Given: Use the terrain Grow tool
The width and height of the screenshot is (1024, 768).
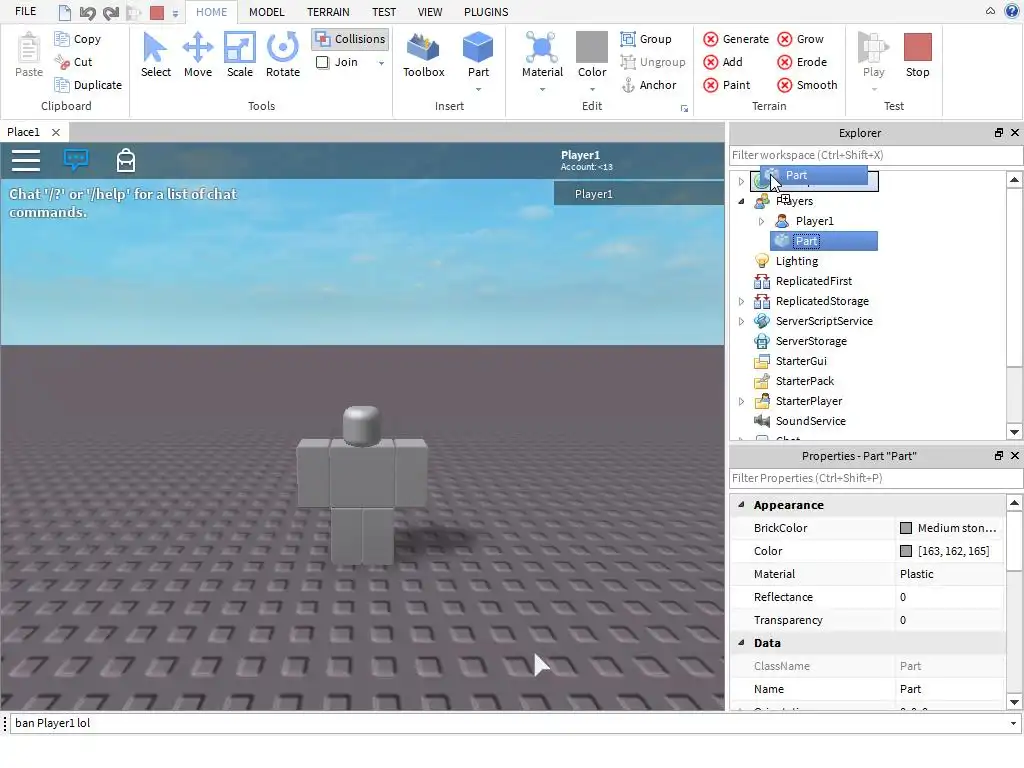Looking at the screenshot, I should point(801,39).
